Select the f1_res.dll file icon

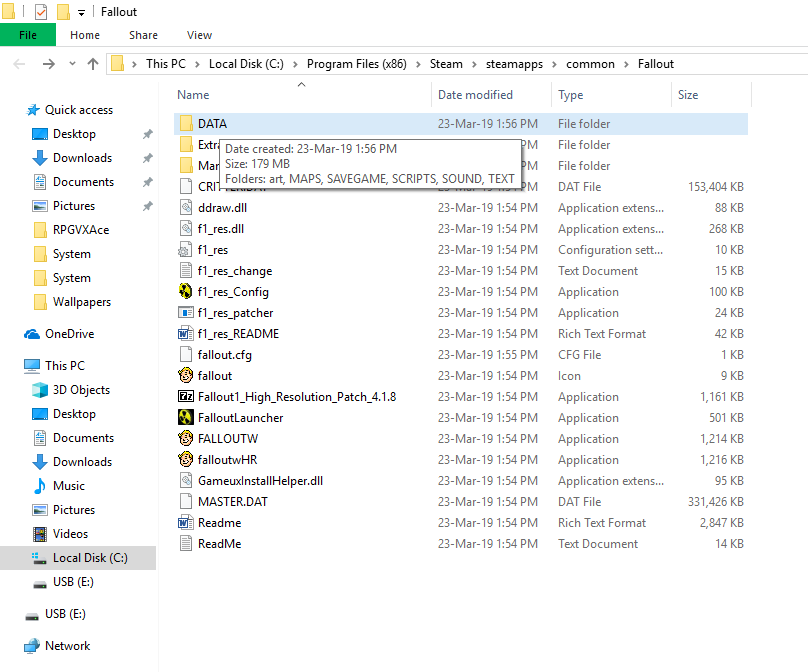coord(186,229)
